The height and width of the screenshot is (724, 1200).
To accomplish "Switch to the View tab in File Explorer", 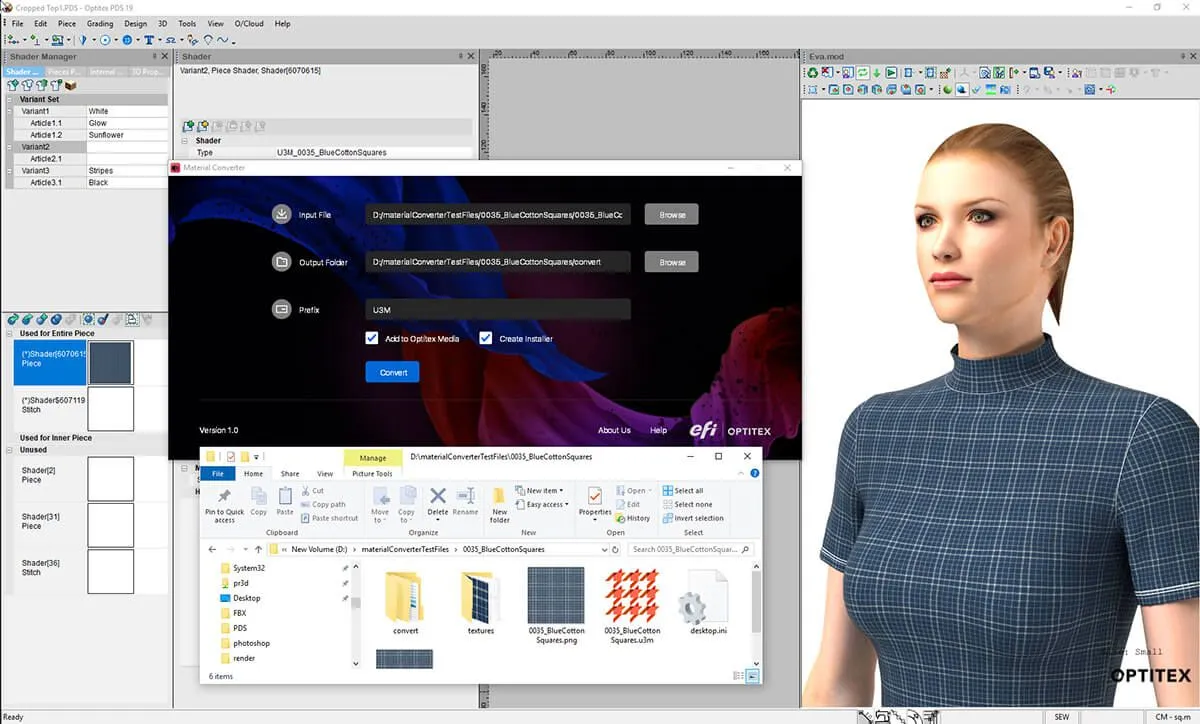I will coord(325,473).
